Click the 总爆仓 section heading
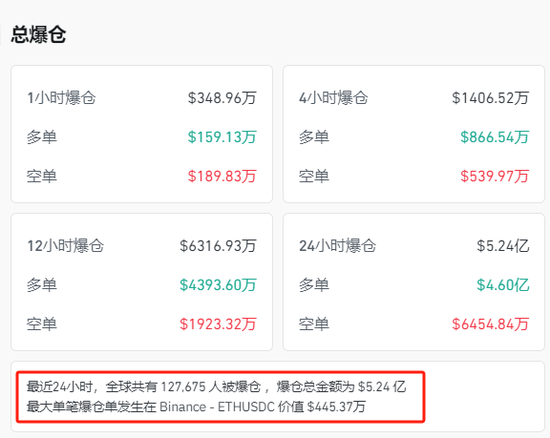Screen dimensions: 550x438 tap(38, 34)
